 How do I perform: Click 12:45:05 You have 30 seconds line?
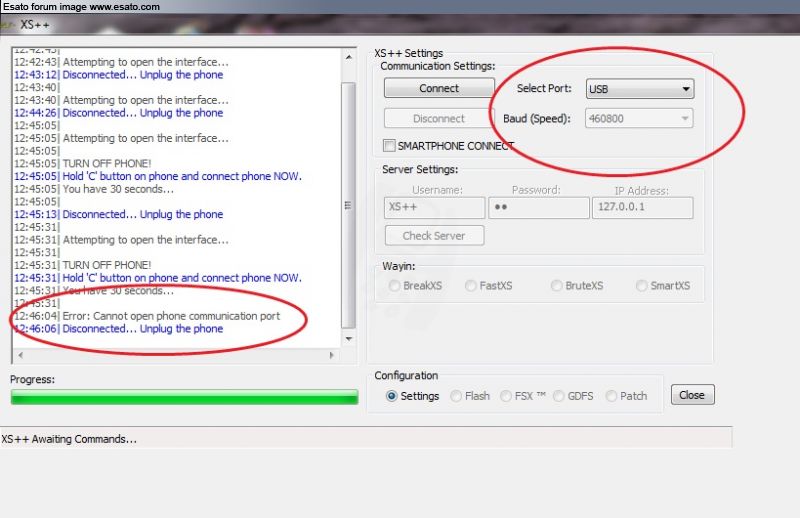pos(94,189)
